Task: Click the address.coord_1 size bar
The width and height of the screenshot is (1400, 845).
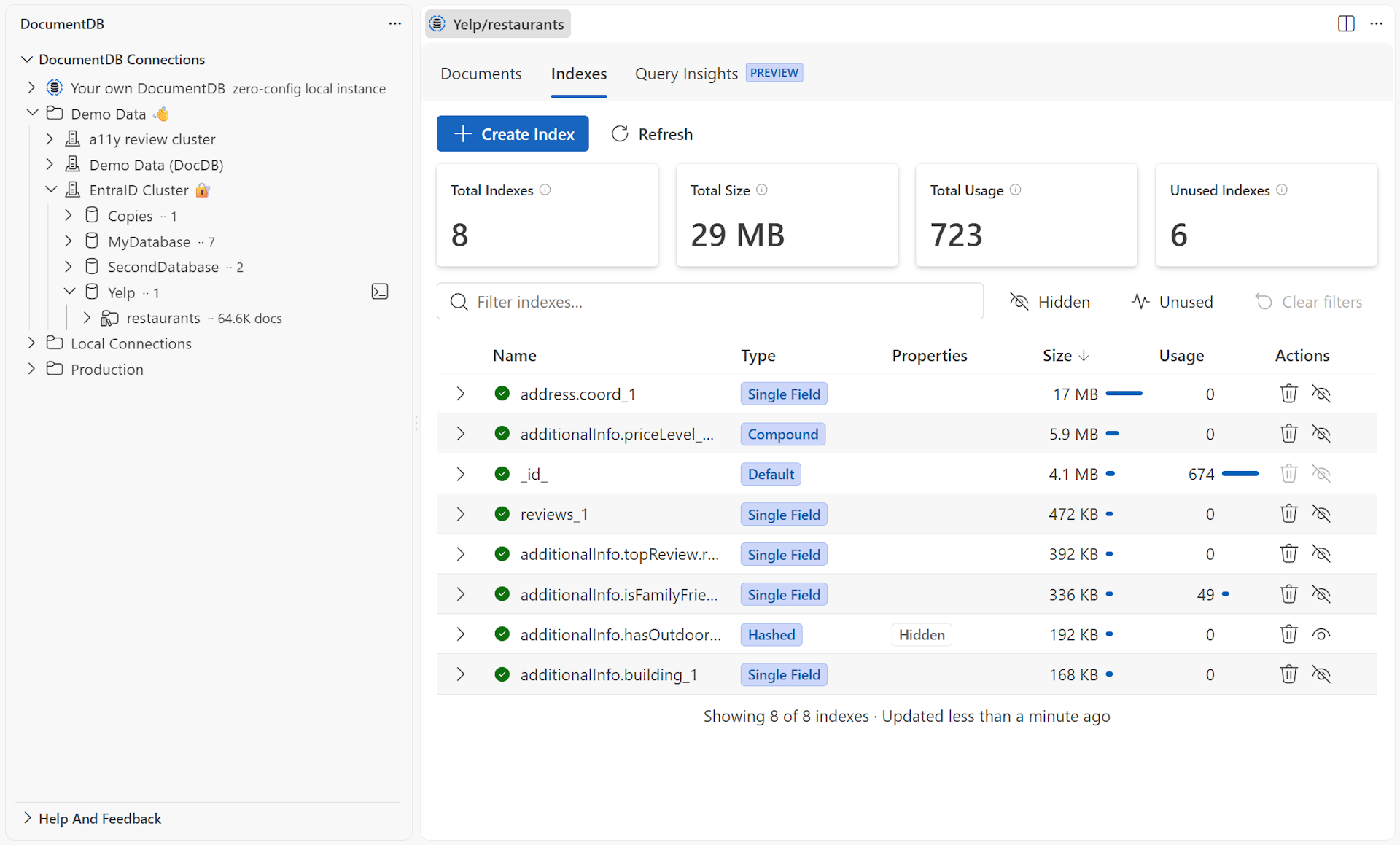Action: point(1124,394)
